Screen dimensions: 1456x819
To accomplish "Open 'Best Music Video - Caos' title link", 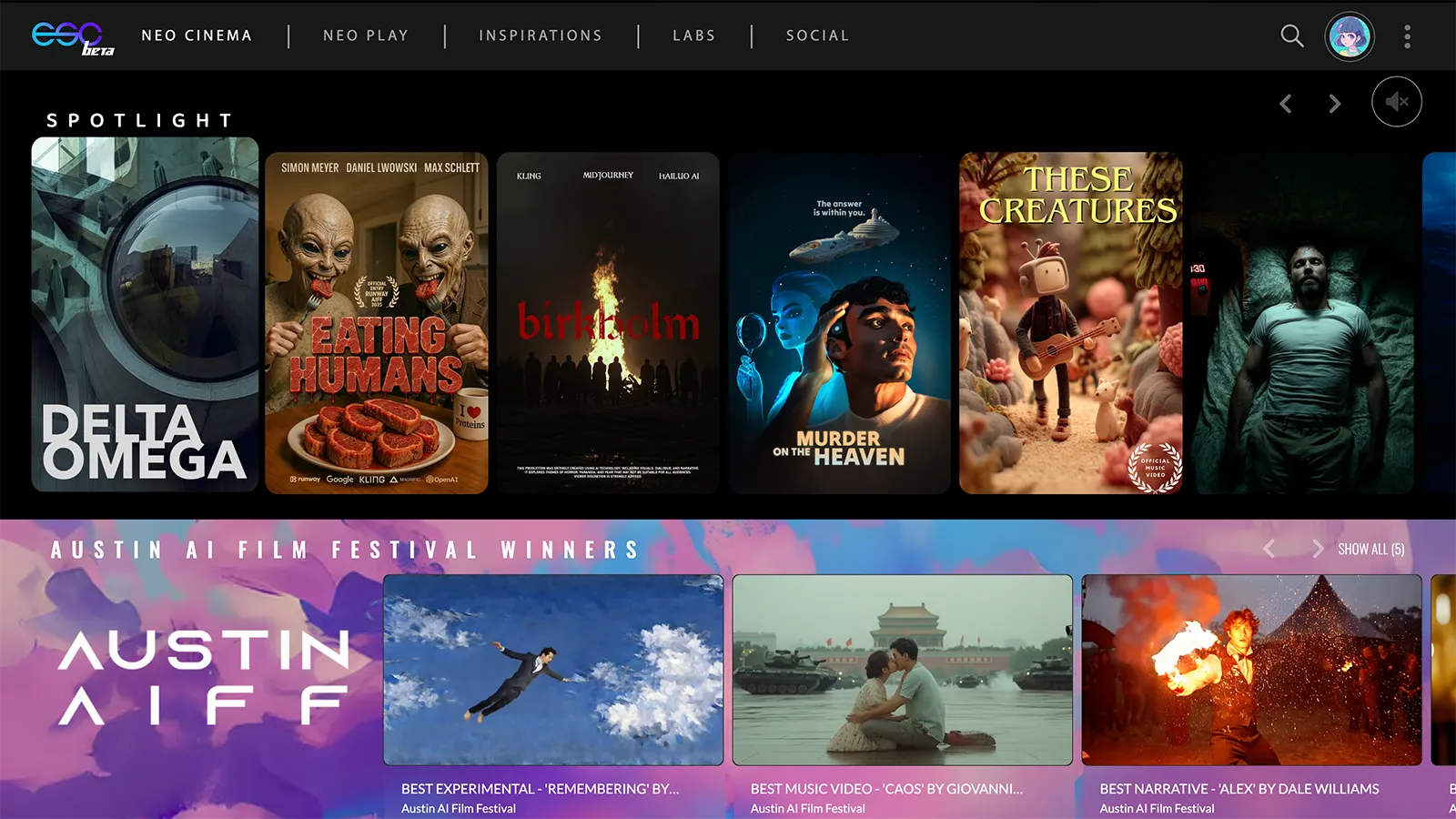I will pos(886,789).
